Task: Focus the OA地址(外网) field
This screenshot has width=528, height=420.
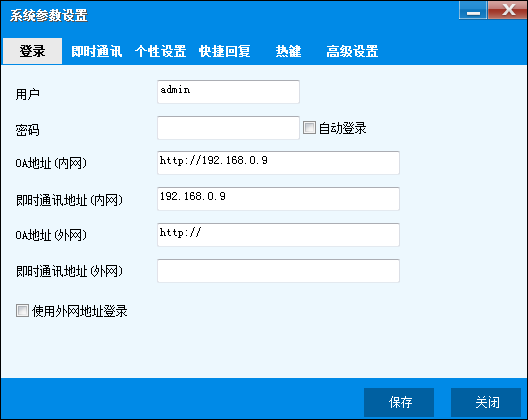Action: tap(278, 235)
